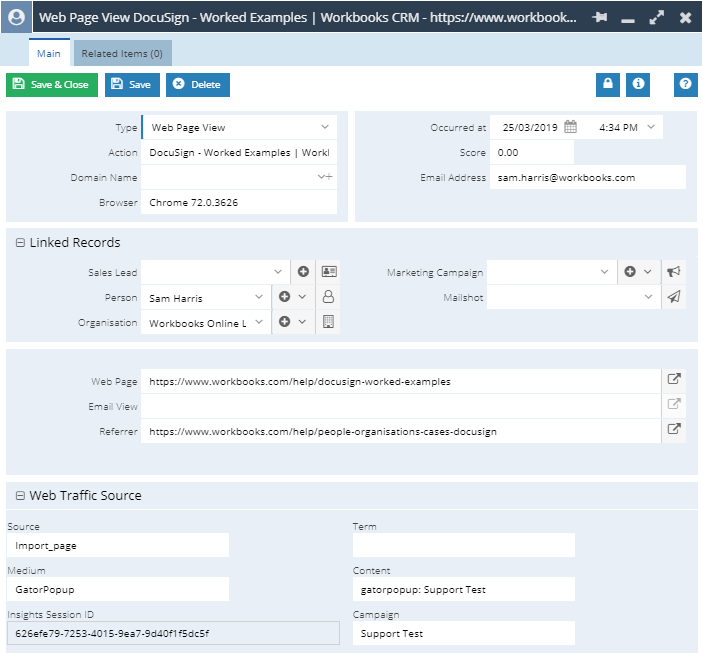Screen dimensions: 703x654
Task: Expand the Person dropdown showing Sam Harris
Action: tap(259, 297)
